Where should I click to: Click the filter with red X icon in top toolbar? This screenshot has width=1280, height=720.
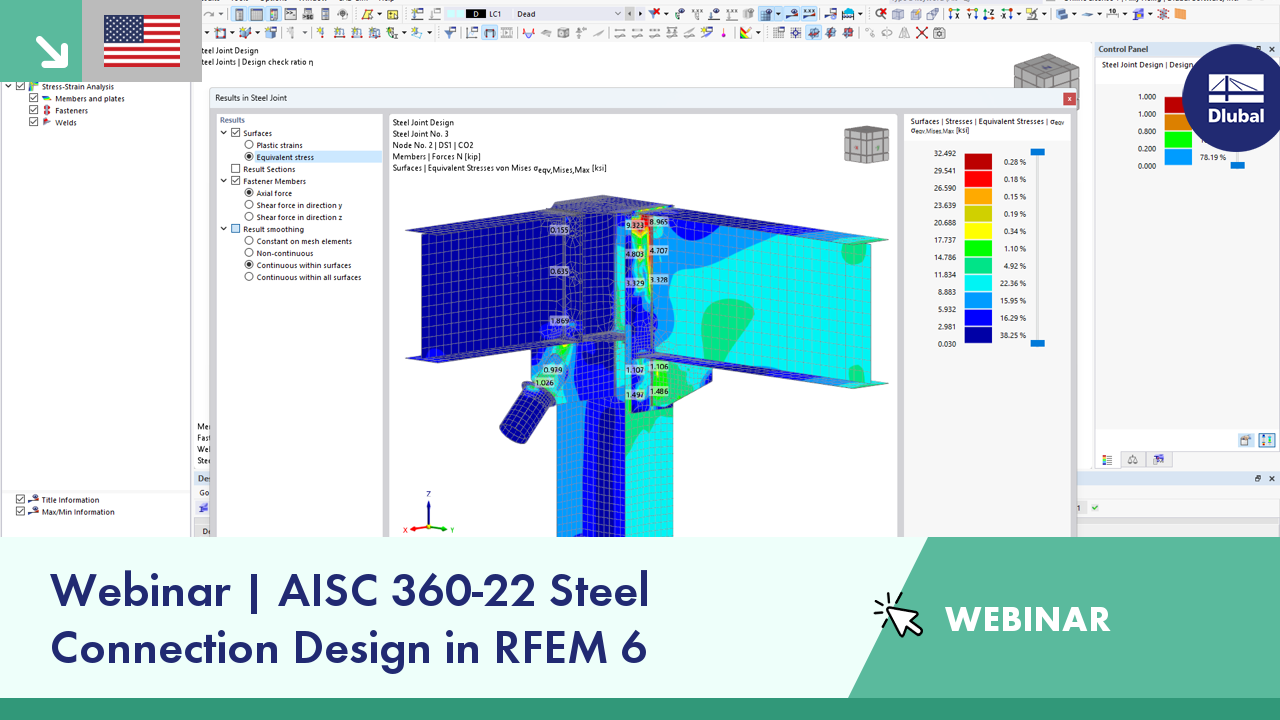coord(655,14)
